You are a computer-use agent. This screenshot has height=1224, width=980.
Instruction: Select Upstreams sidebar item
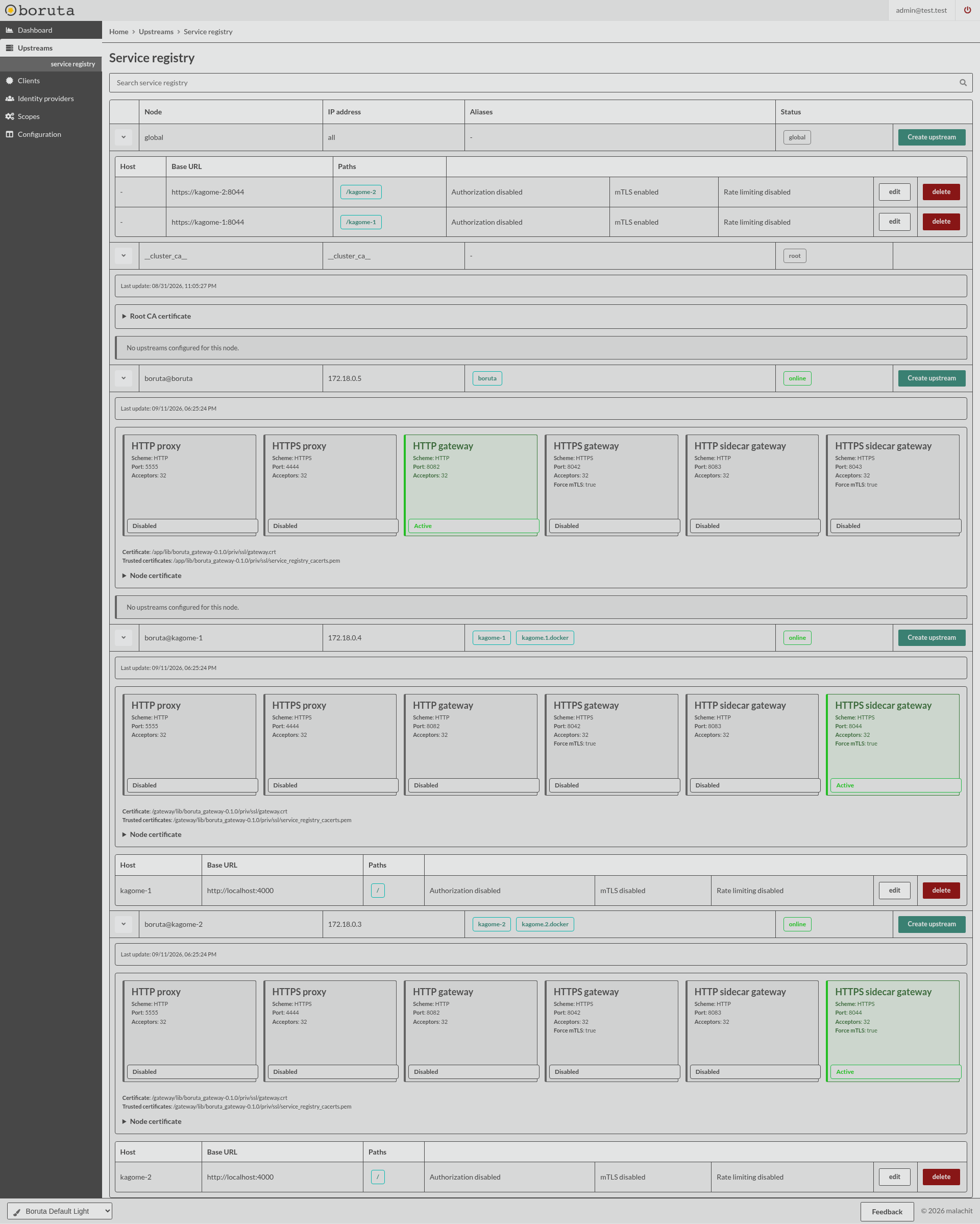51,47
